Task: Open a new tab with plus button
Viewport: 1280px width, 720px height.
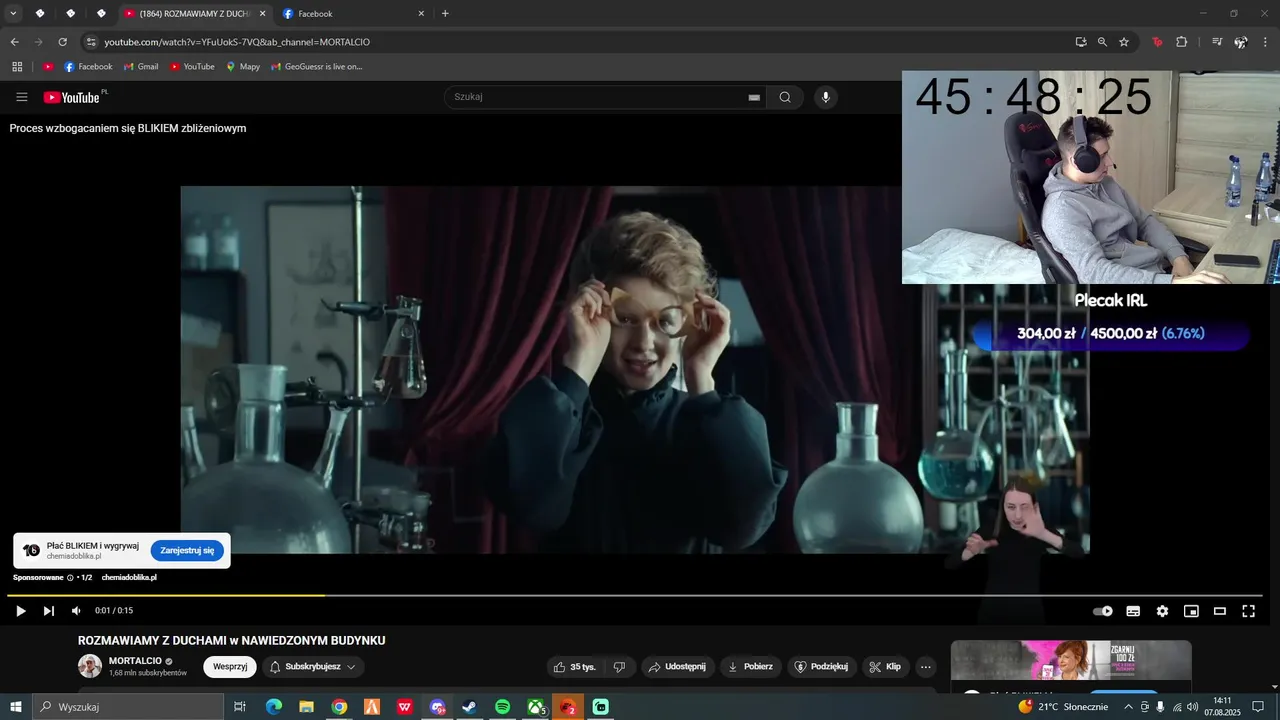Action: click(x=445, y=14)
